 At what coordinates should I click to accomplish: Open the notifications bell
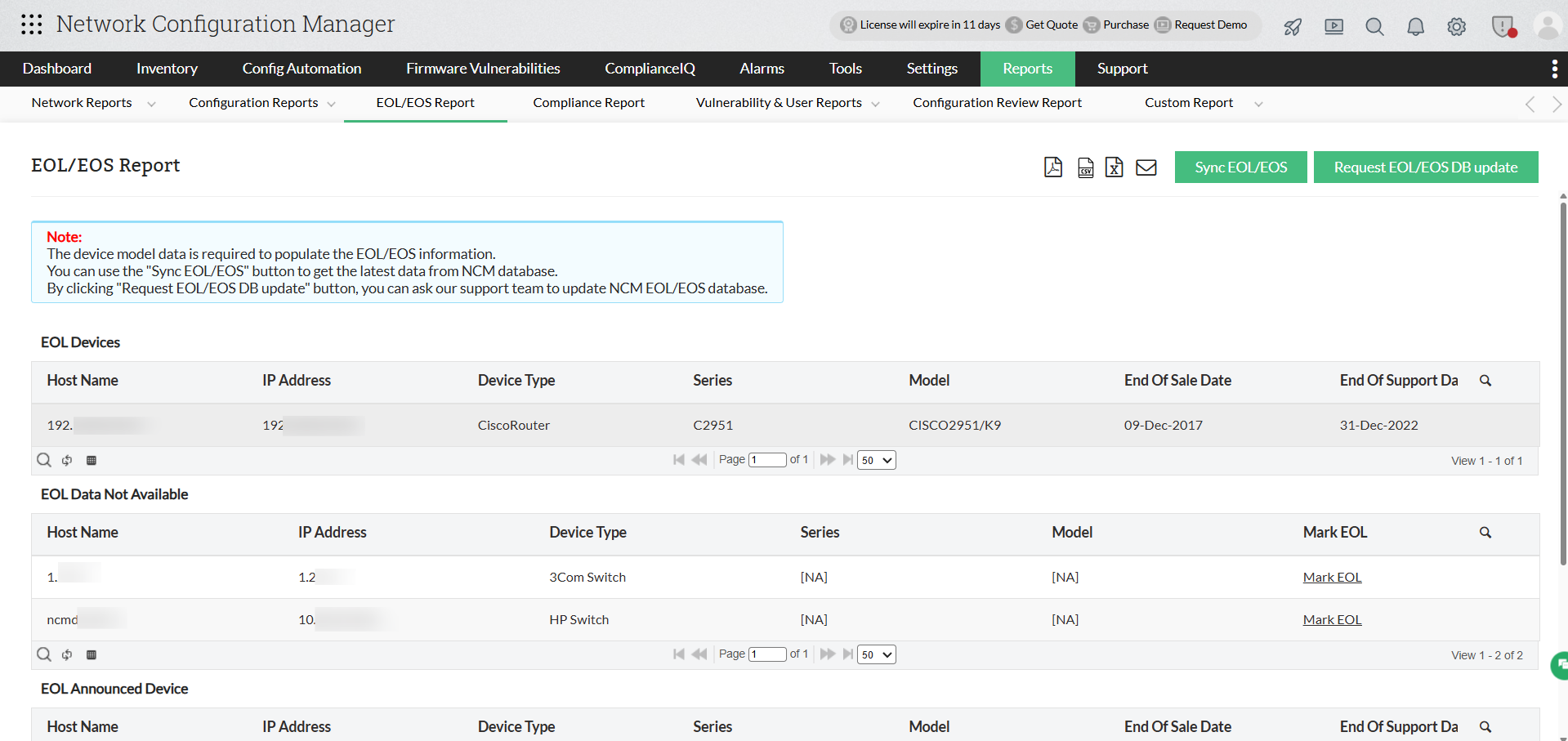click(x=1414, y=26)
